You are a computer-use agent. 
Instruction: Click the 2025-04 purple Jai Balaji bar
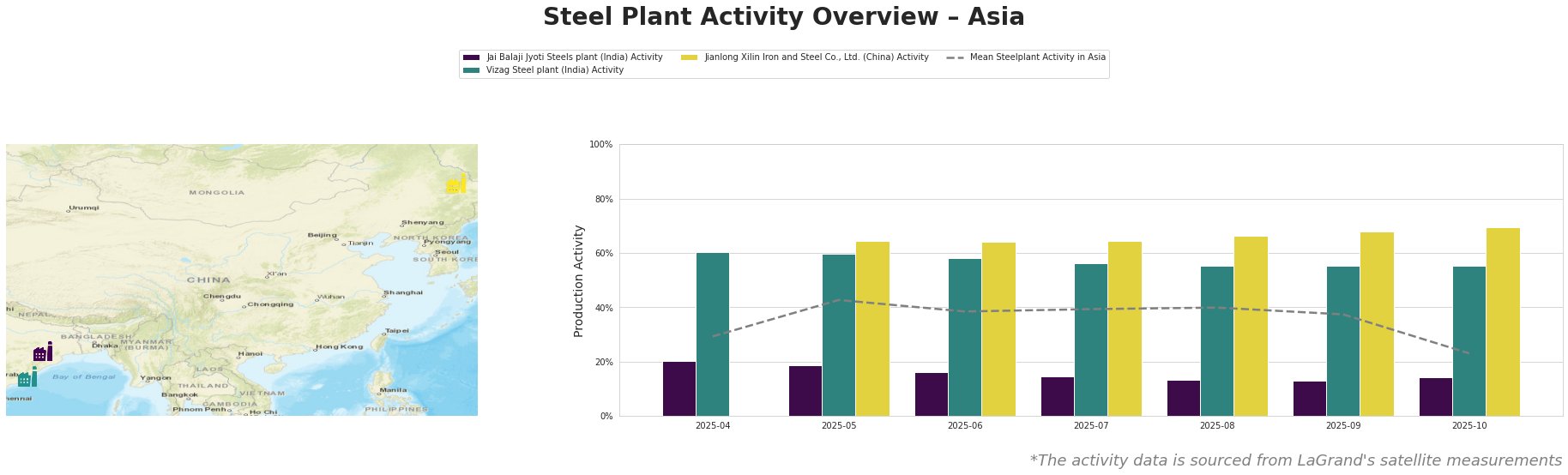click(x=679, y=388)
